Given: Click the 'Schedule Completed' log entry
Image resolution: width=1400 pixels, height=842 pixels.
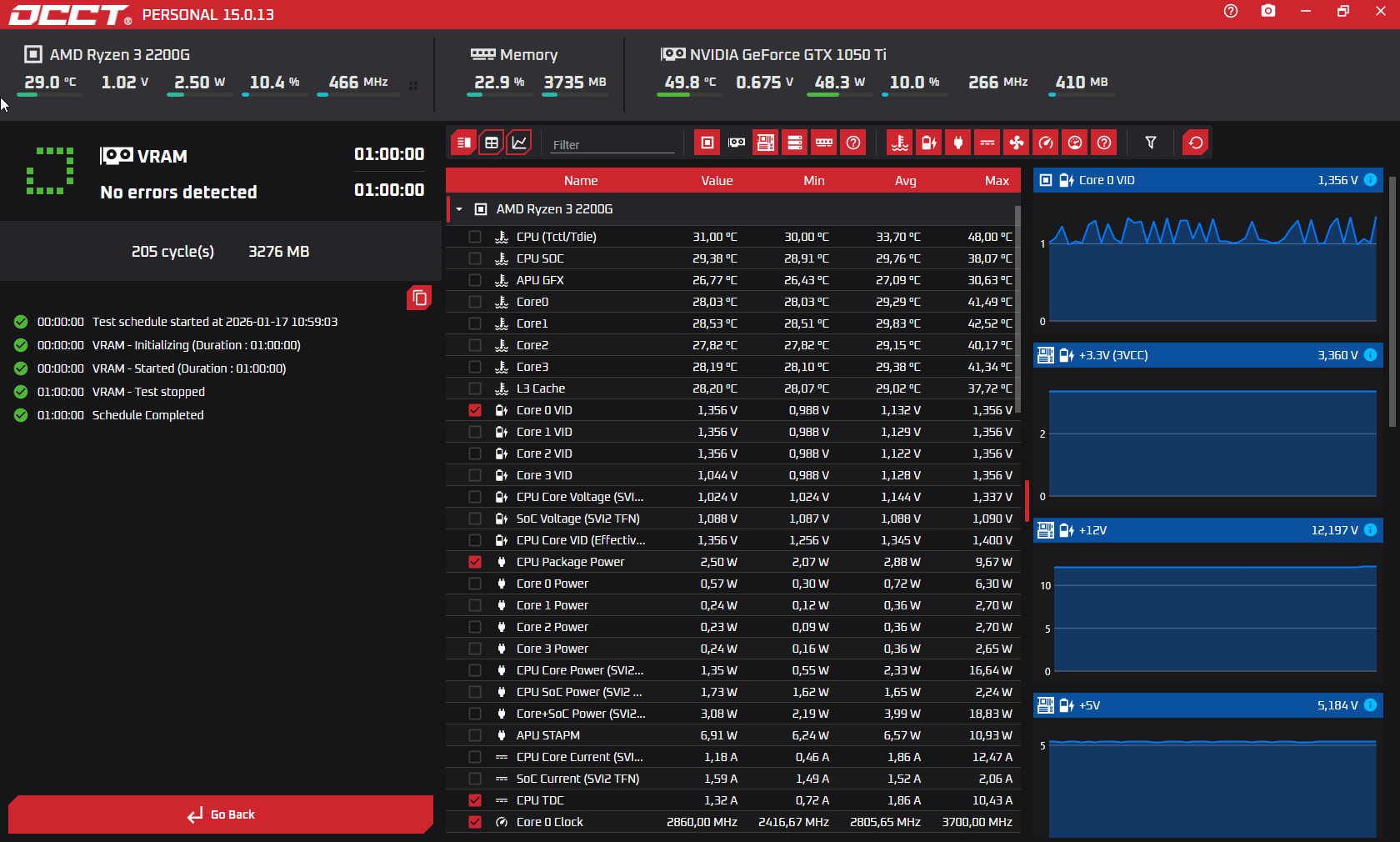Looking at the screenshot, I should pyautogui.click(x=147, y=415).
